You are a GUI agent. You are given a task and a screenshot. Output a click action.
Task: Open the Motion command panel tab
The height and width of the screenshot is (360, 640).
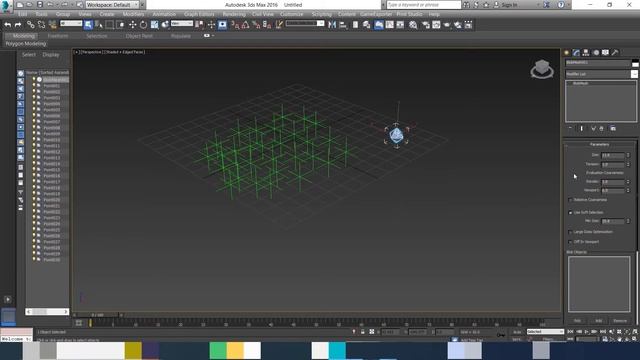point(596,52)
